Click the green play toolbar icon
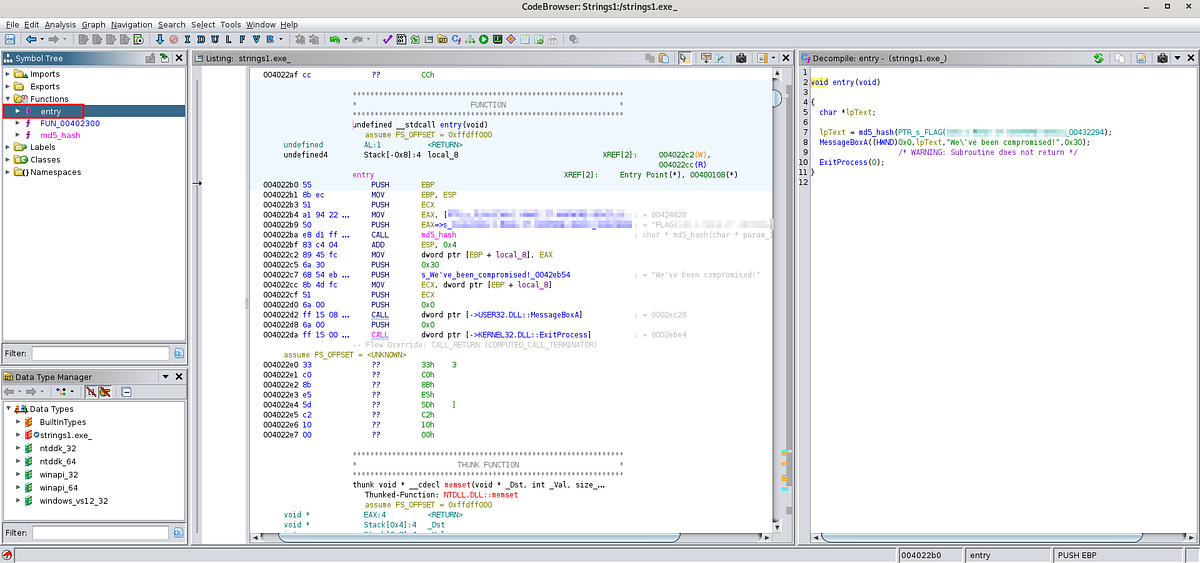Image resolution: width=1200 pixels, height=563 pixels. pyautogui.click(x=483, y=39)
